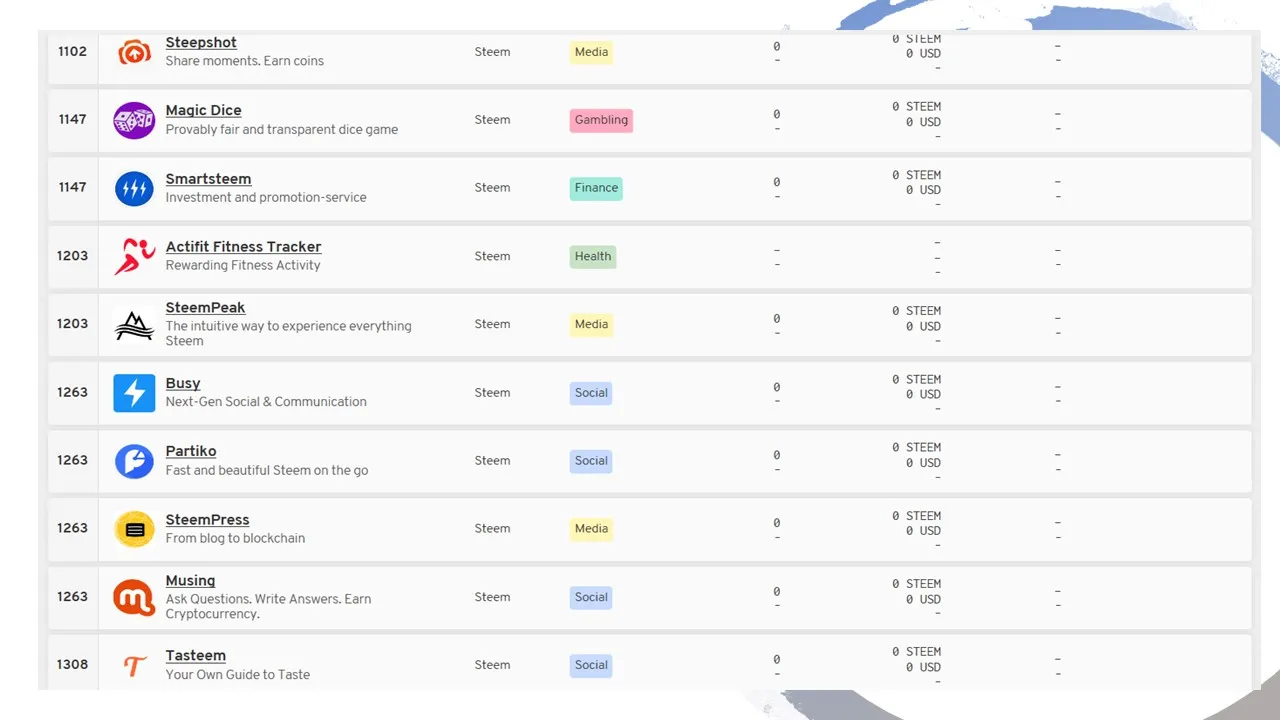The width and height of the screenshot is (1280, 720).
Task: Select the Social tag on Musing row
Action: (591, 597)
